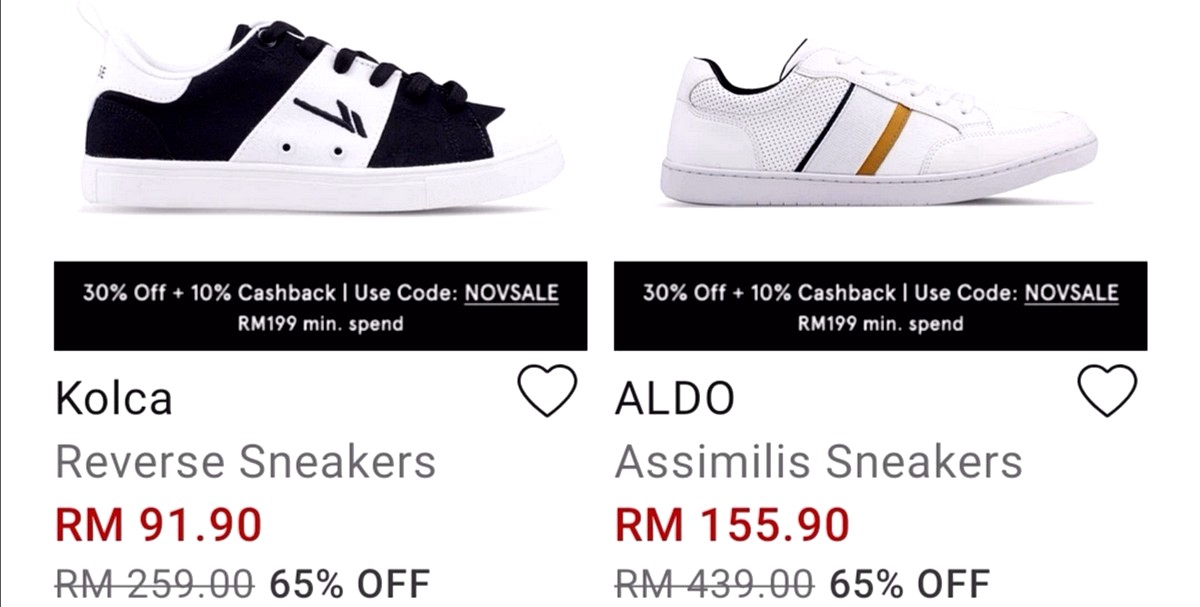Select Reverse Sneakers product title
Viewport: 1200px width, 607px height.
point(246,462)
